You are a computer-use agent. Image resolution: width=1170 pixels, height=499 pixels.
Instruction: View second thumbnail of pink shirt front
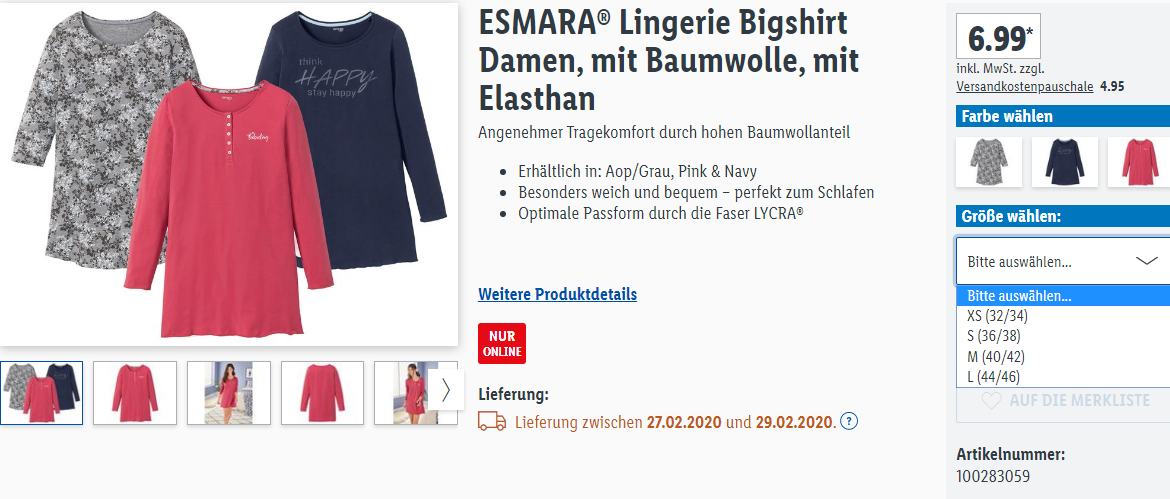(x=135, y=393)
